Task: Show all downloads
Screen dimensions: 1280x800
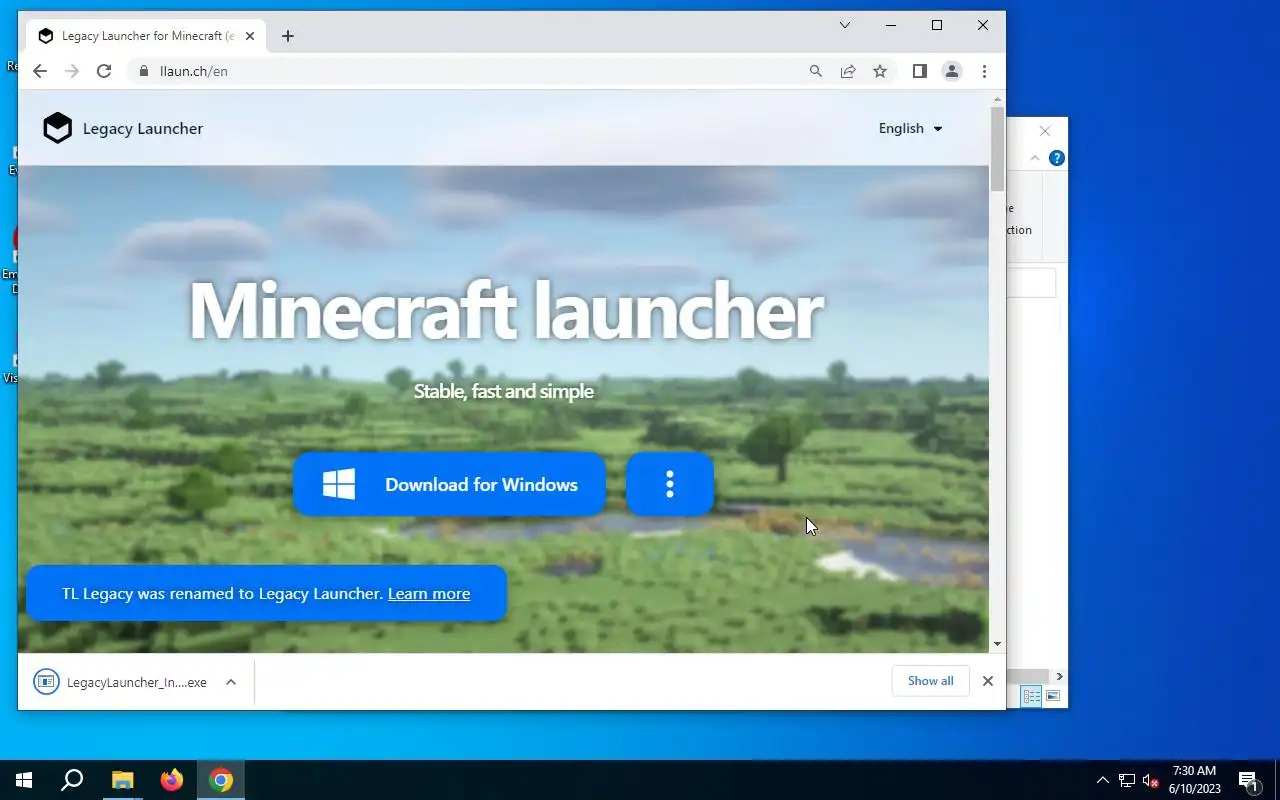Action: [931, 681]
